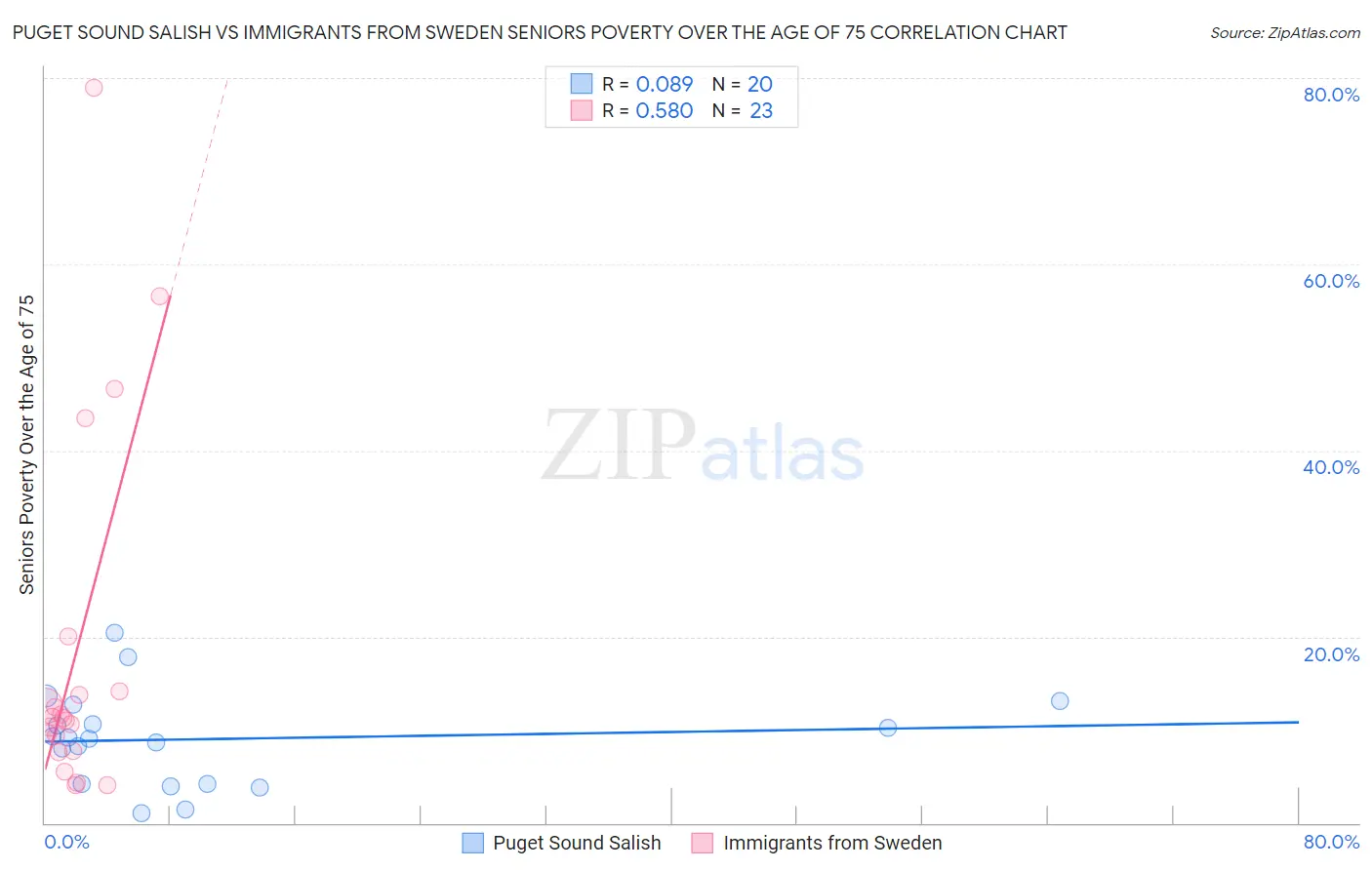The image size is (1372, 870).
Task: Click the blue data point below the ZIPatlas watermark
Action: [x=888, y=727]
